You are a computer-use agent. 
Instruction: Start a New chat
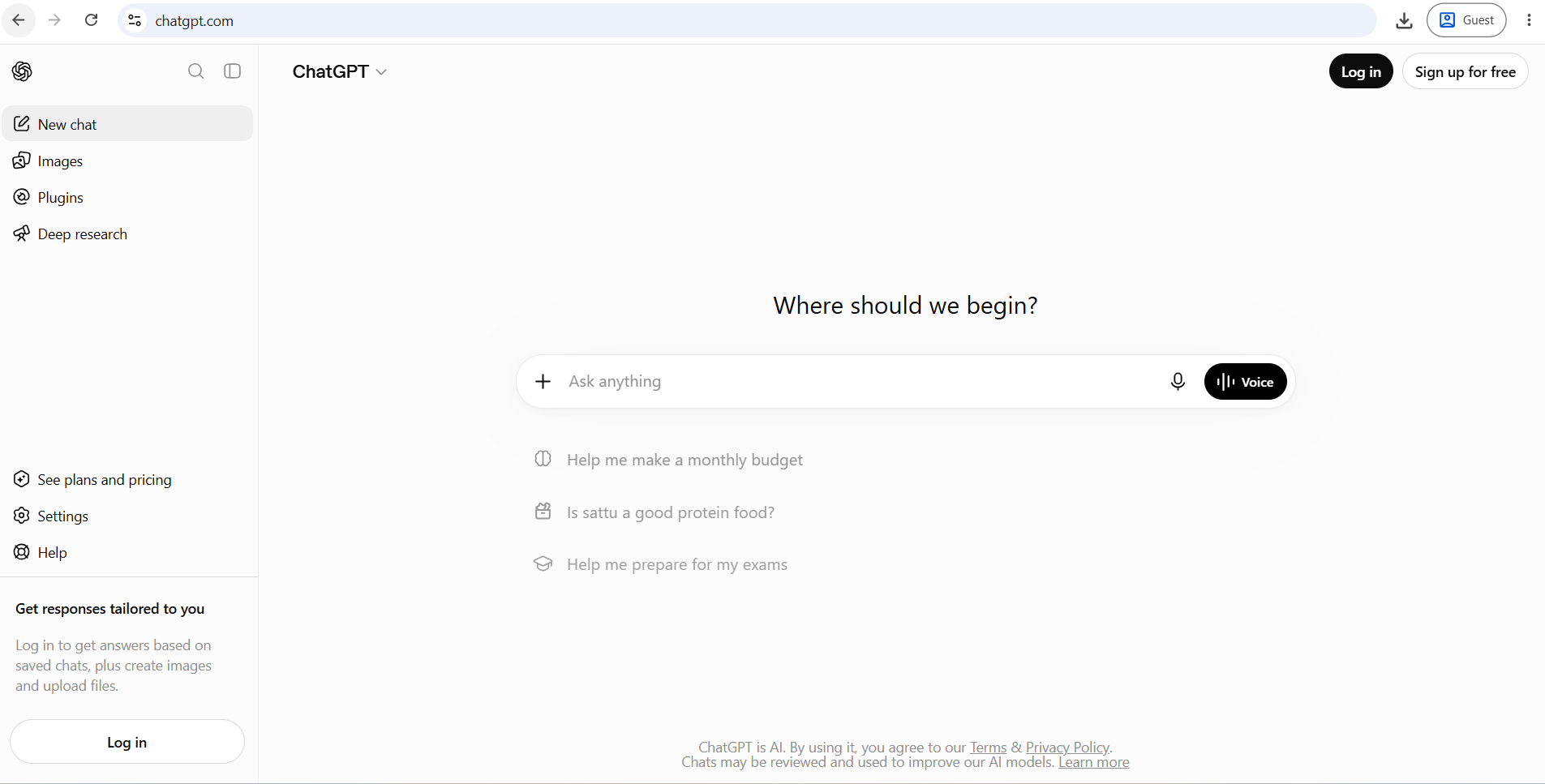coord(127,124)
